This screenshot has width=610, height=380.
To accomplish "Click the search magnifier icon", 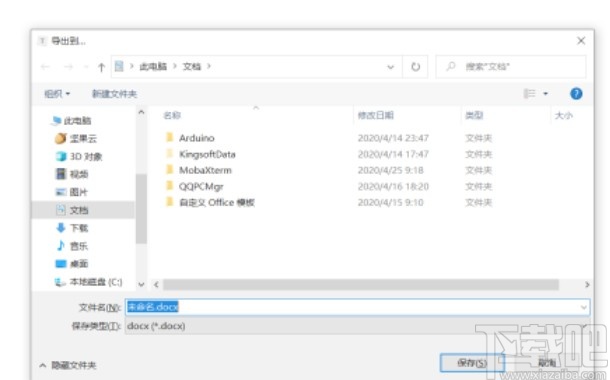I will tap(450, 67).
